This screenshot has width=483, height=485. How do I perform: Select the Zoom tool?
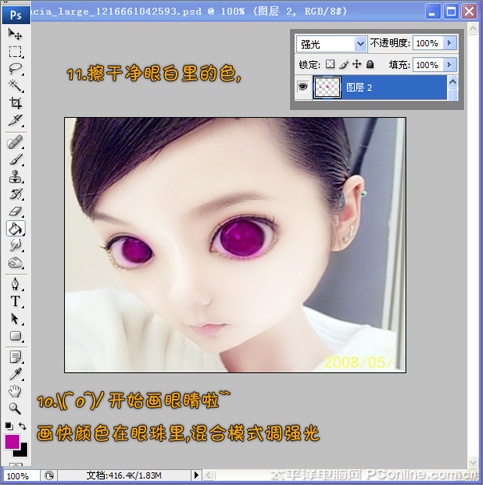click(x=15, y=408)
